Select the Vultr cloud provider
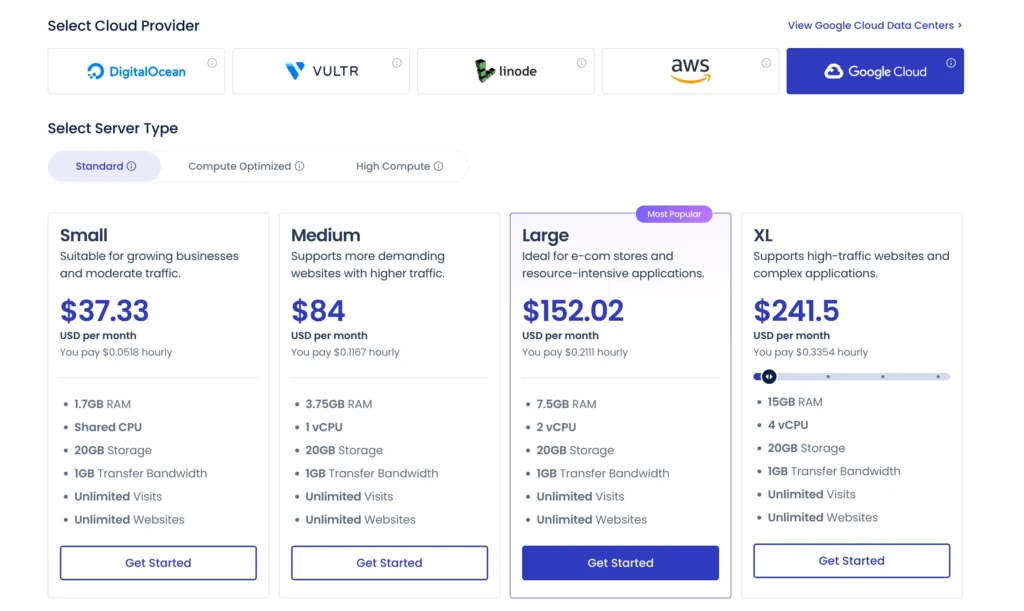Image resolution: width=1024 pixels, height=611 pixels. pos(321,70)
